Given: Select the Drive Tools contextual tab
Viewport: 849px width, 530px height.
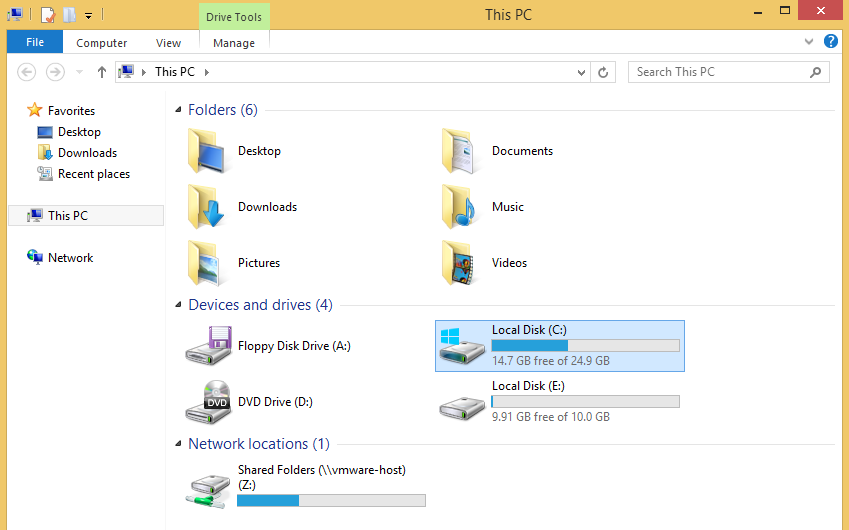Looking at the screenshot, I should pos(234,17).
